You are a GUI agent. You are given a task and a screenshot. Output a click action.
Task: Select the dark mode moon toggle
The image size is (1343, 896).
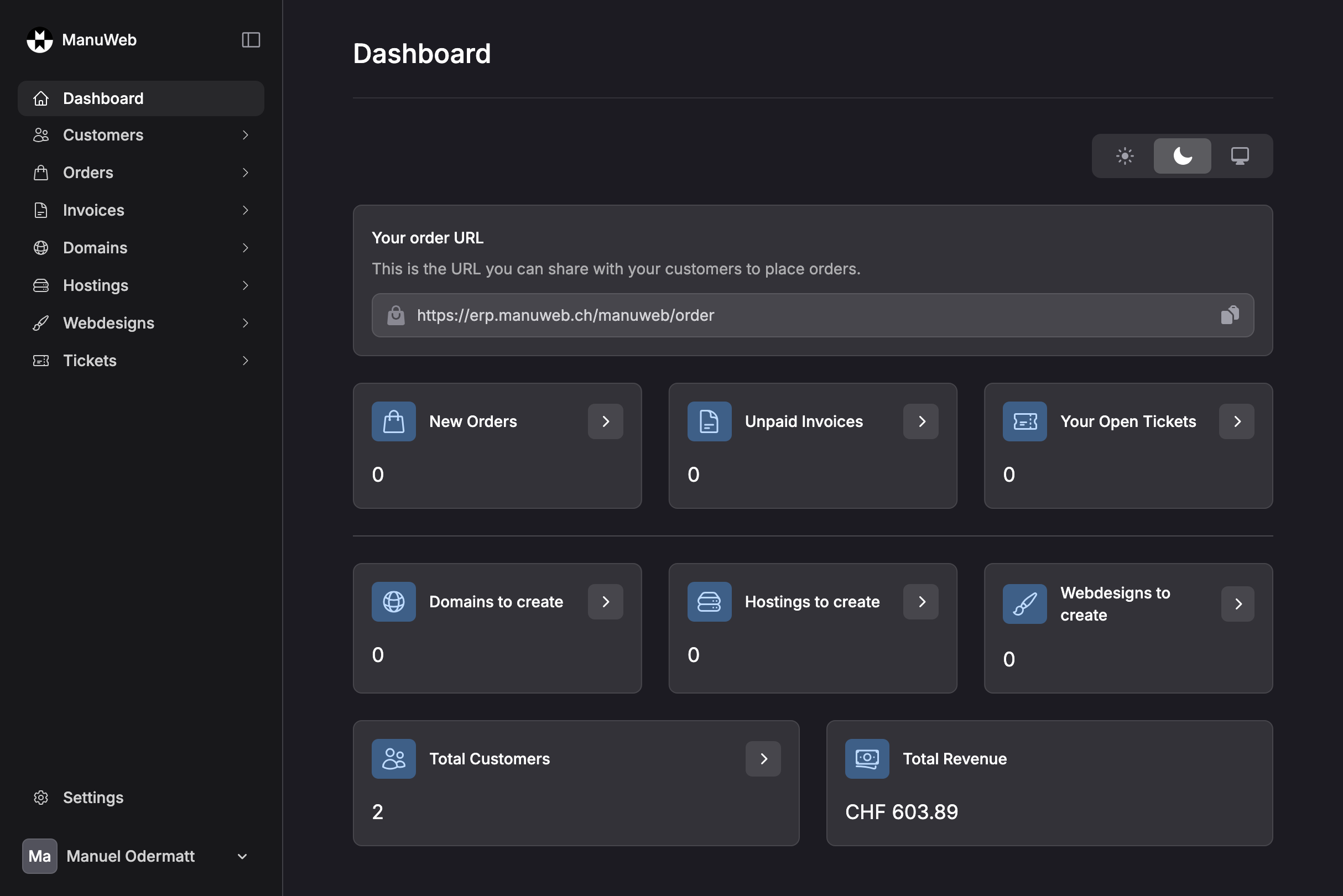[1182, 156]
